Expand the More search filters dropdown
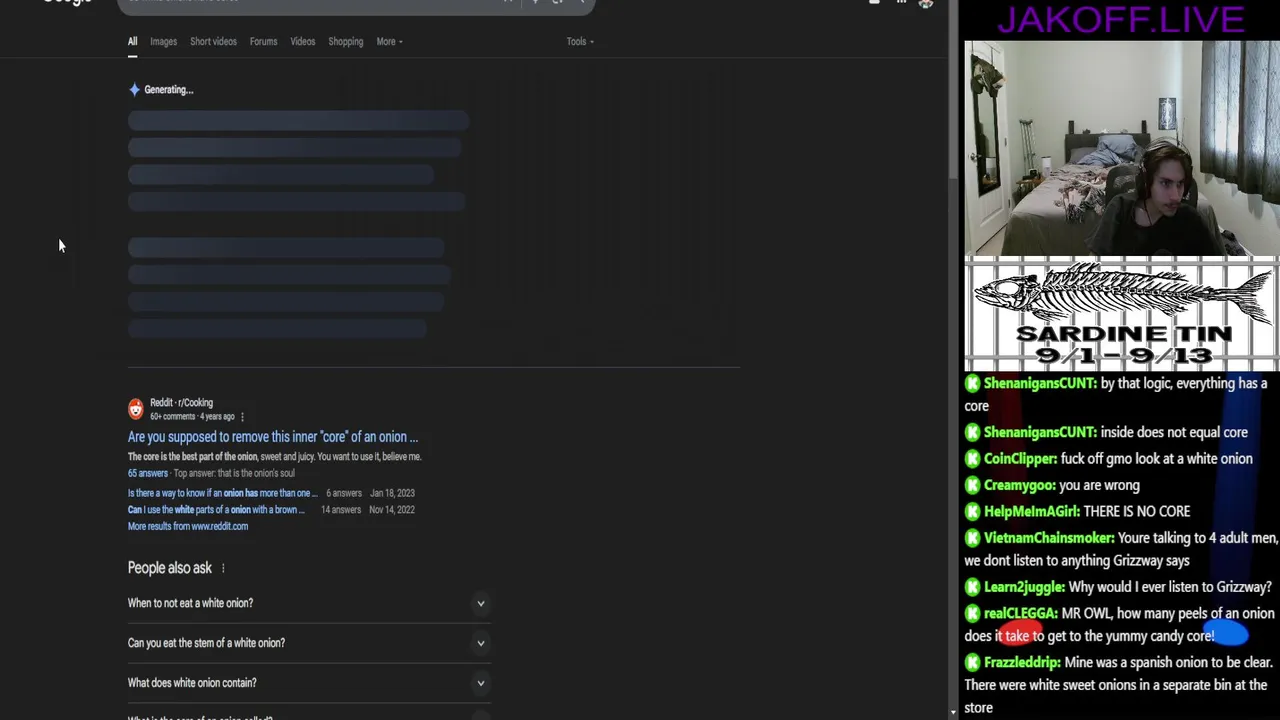The height and width of the screenshot is (720, 1280). (389, 41)
